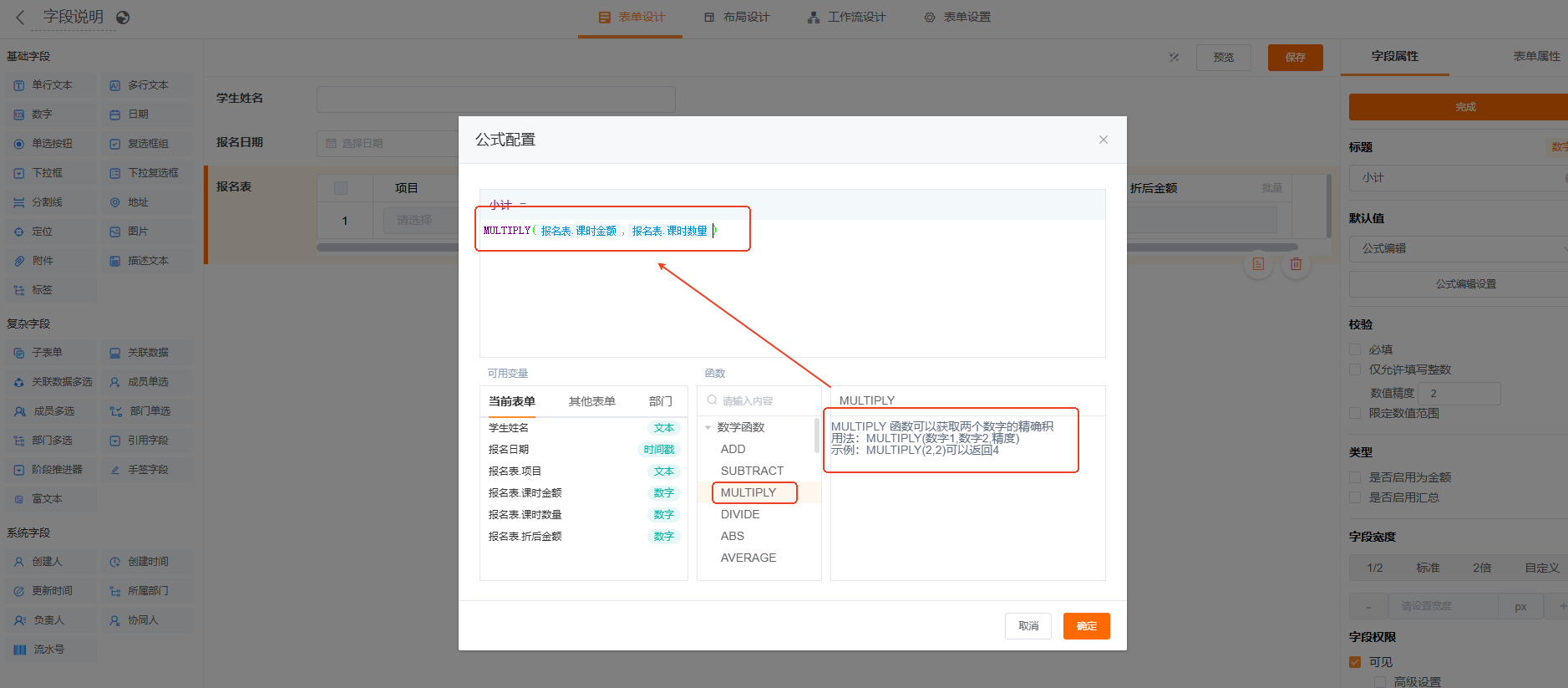Switch to the 工作流设计 tab
The height and width of the screenshot is (688, 1568).
pyautogui.click(x=847, y=17)
